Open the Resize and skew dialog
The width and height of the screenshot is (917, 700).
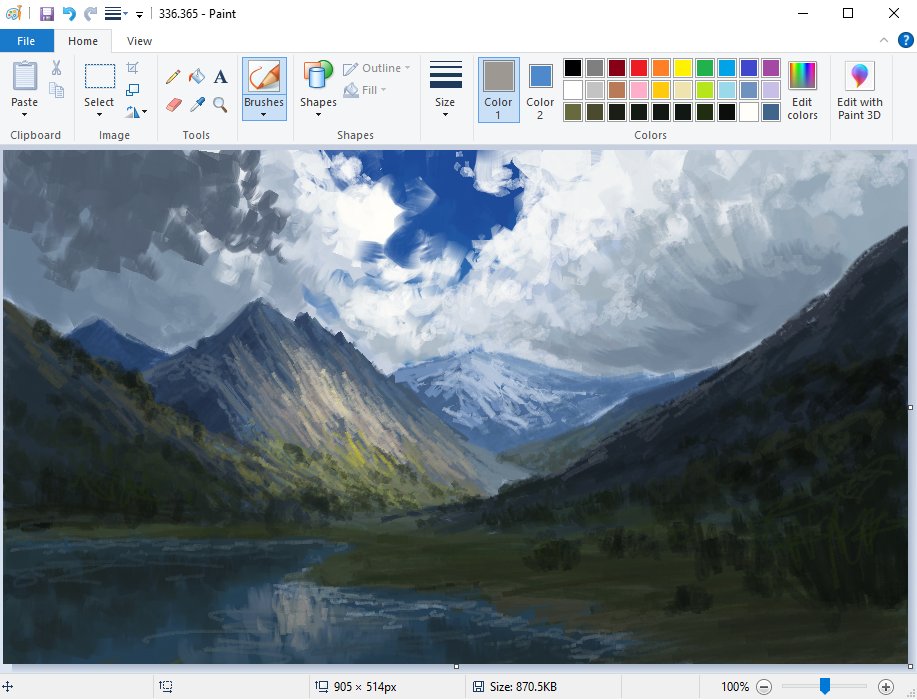[133, 89]
